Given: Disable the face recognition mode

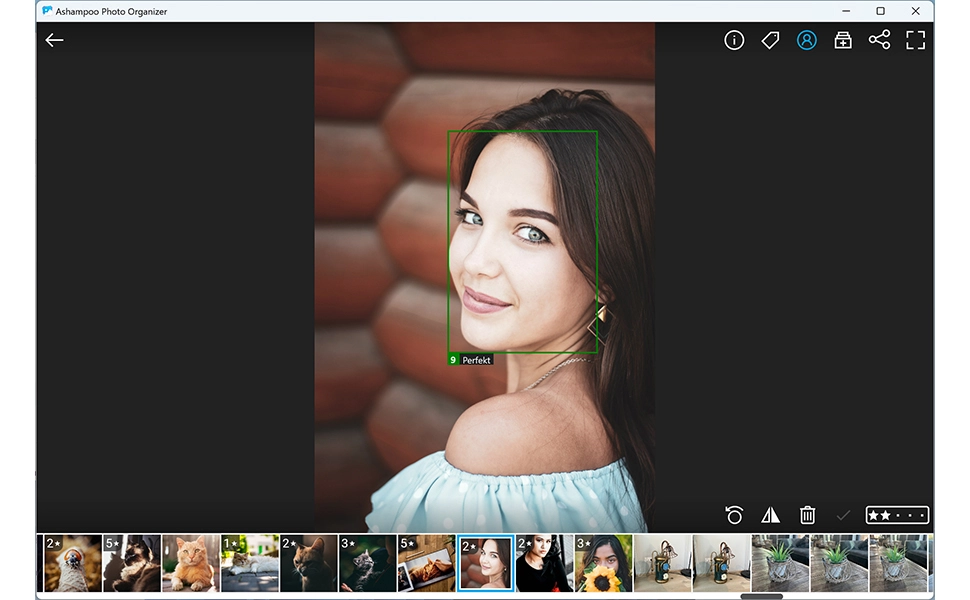Looking at the screenshot, I should pyautogui.click(x=807, y=40).
